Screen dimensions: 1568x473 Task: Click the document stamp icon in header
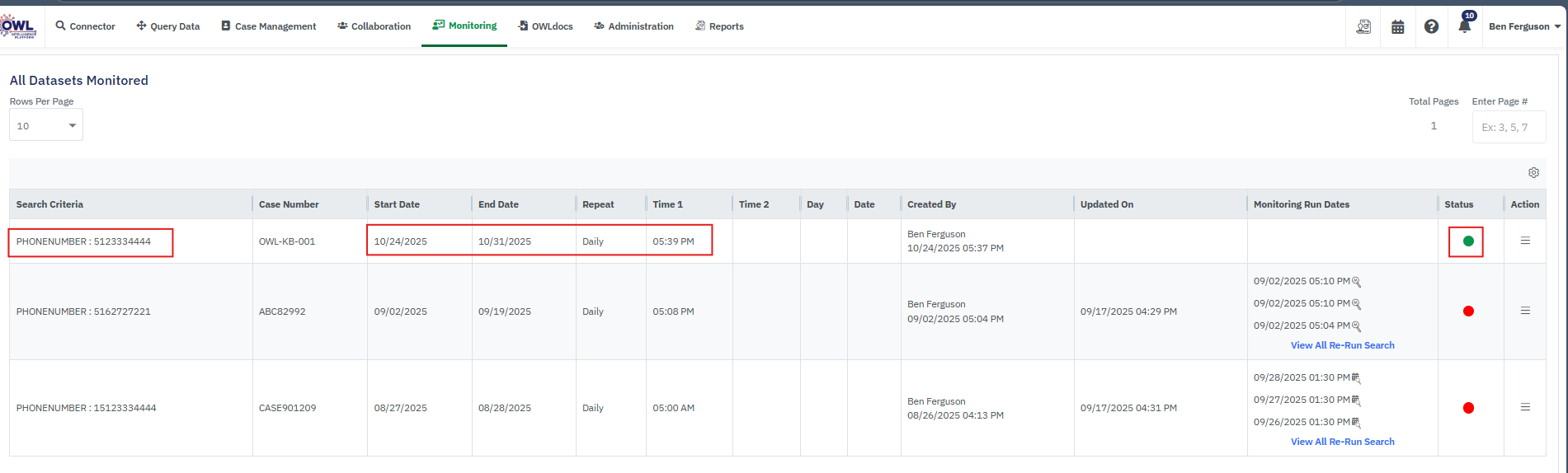point(1363,26)
